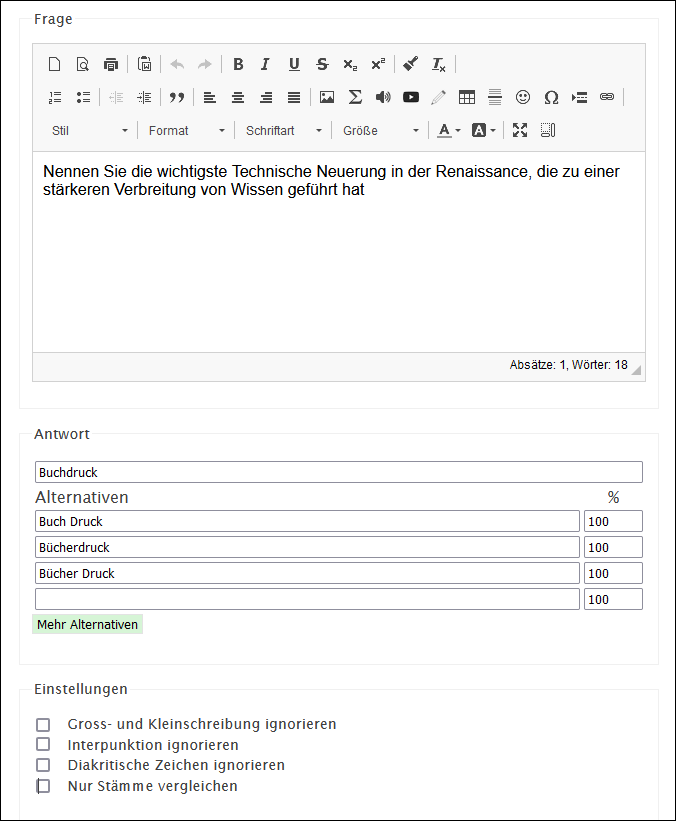Insert a block quote

[177, 97]
